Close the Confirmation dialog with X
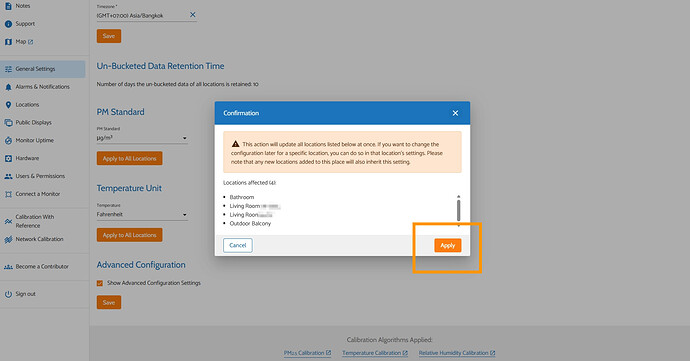The width and height of the screenshot is (690, 361). tap(455, 113)
